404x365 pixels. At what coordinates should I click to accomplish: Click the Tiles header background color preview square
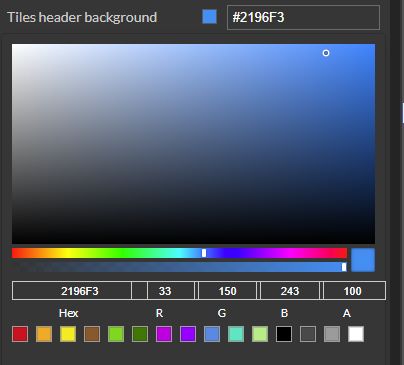click(209, 17)
